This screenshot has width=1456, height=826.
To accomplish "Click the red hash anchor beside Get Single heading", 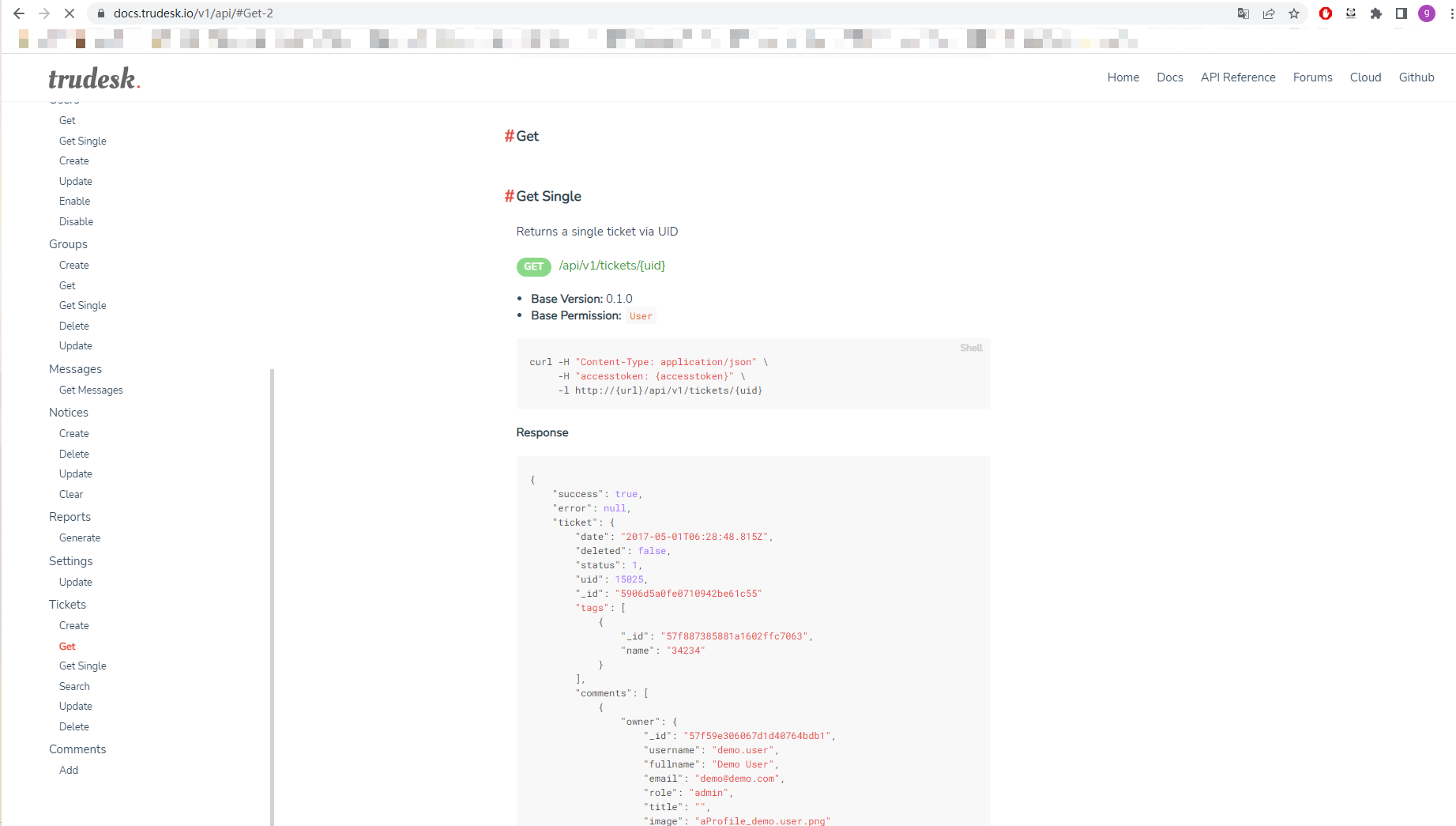I will click(x=510, y=196).
